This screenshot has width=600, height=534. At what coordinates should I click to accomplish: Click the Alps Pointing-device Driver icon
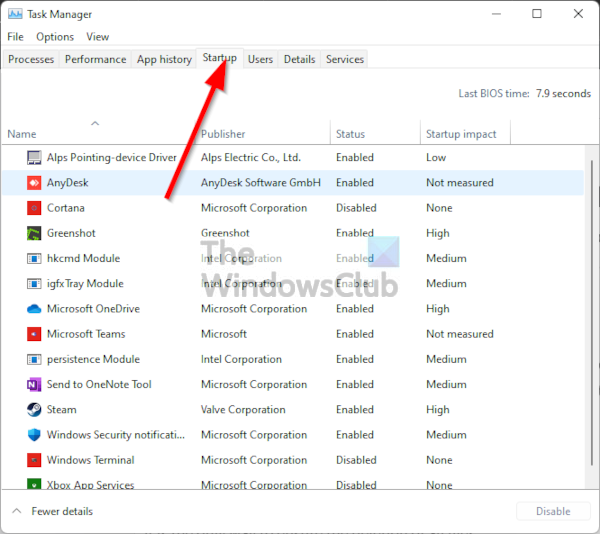pos(34,158)
